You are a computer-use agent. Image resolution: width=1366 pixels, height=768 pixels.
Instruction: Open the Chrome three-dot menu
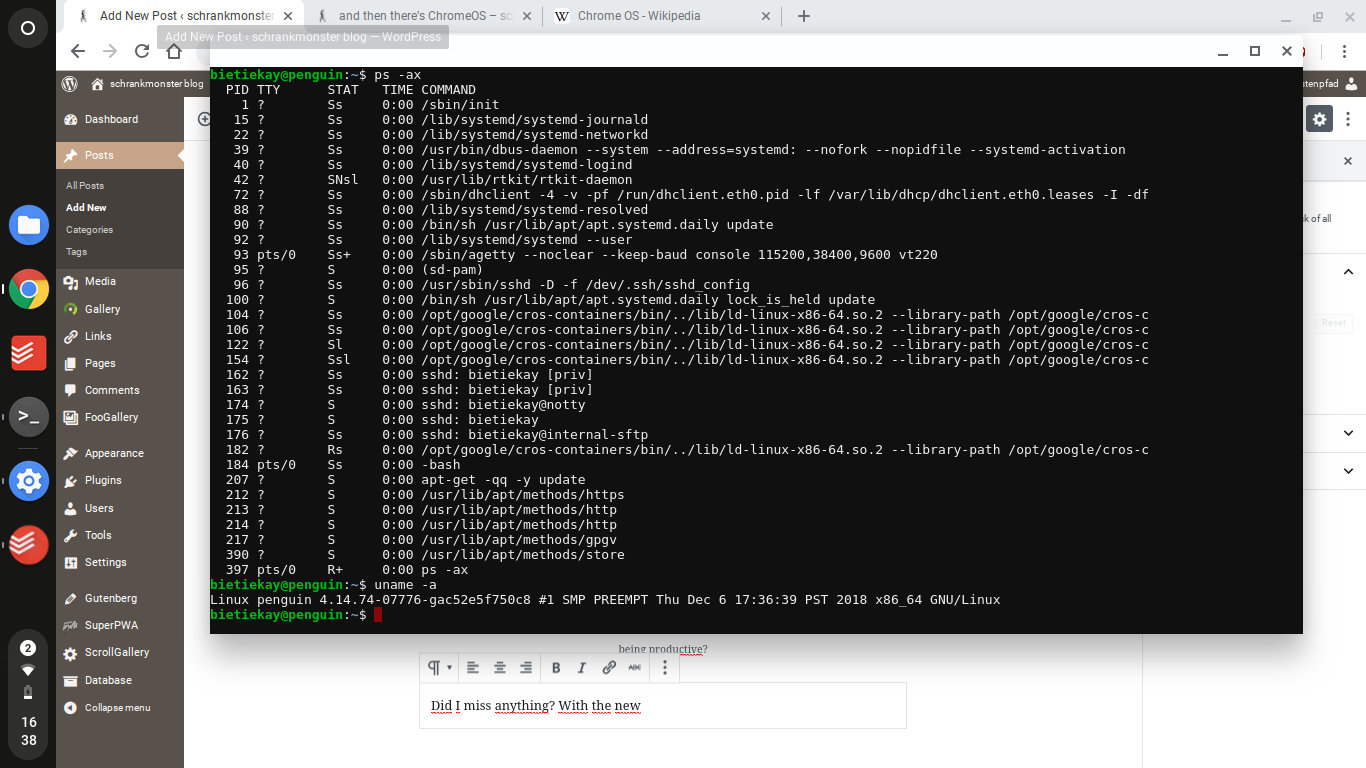(x=1346, y=51)
